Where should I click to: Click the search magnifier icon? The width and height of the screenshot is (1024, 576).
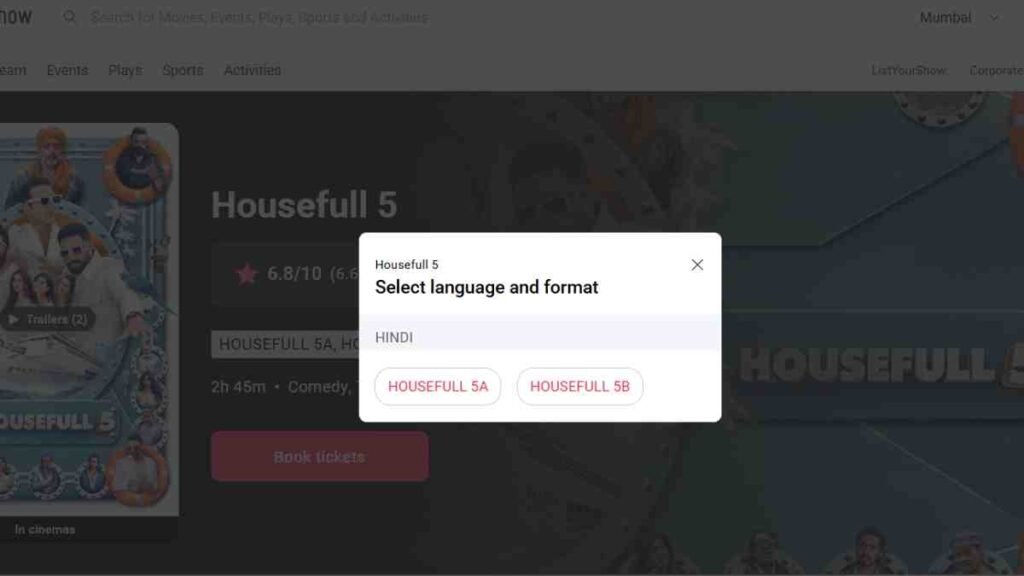69,17
